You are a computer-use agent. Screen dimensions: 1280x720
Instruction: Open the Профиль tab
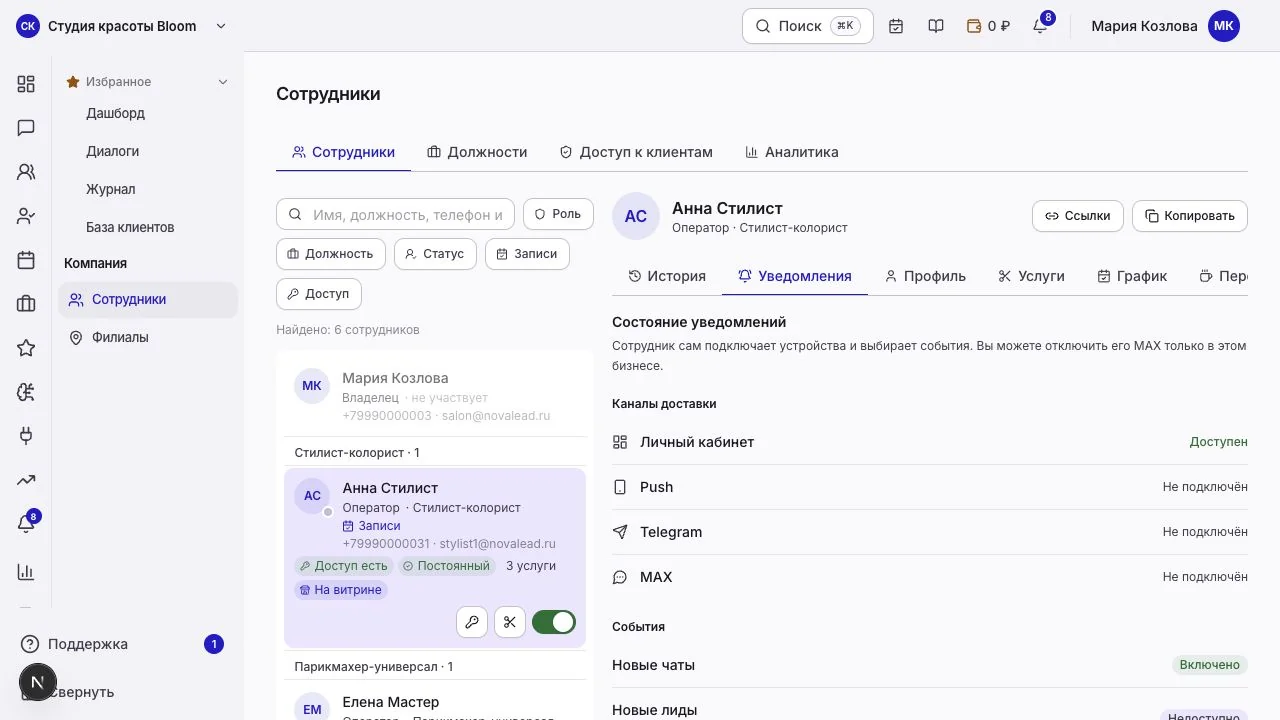coord(925,276)
